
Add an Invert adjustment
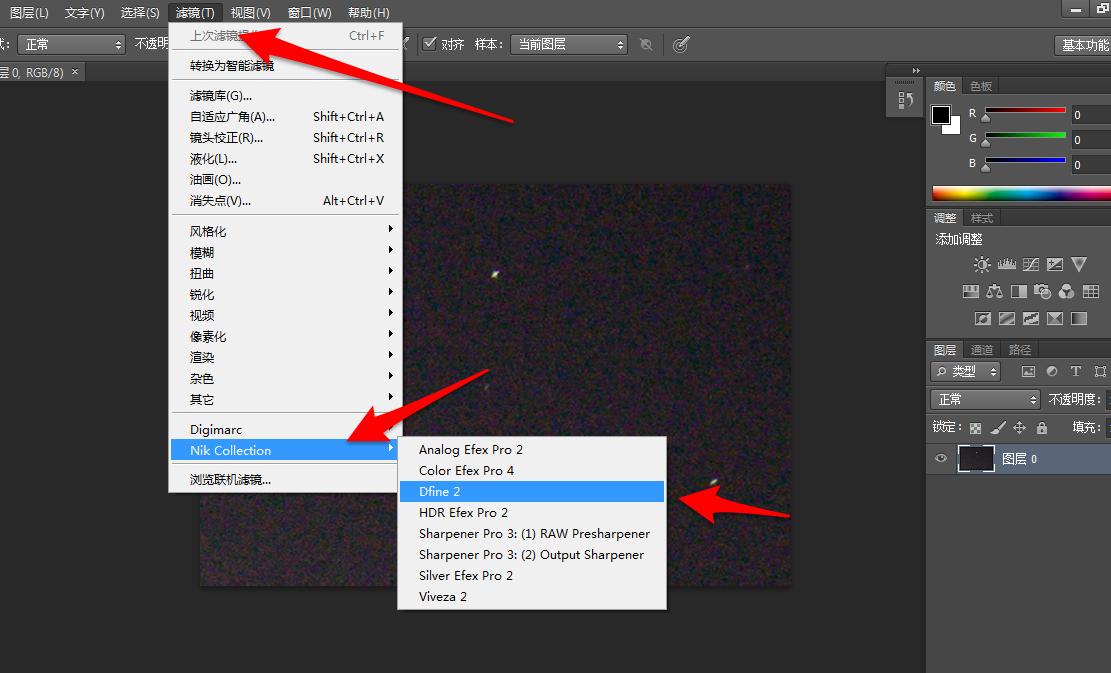click(983, 318)
